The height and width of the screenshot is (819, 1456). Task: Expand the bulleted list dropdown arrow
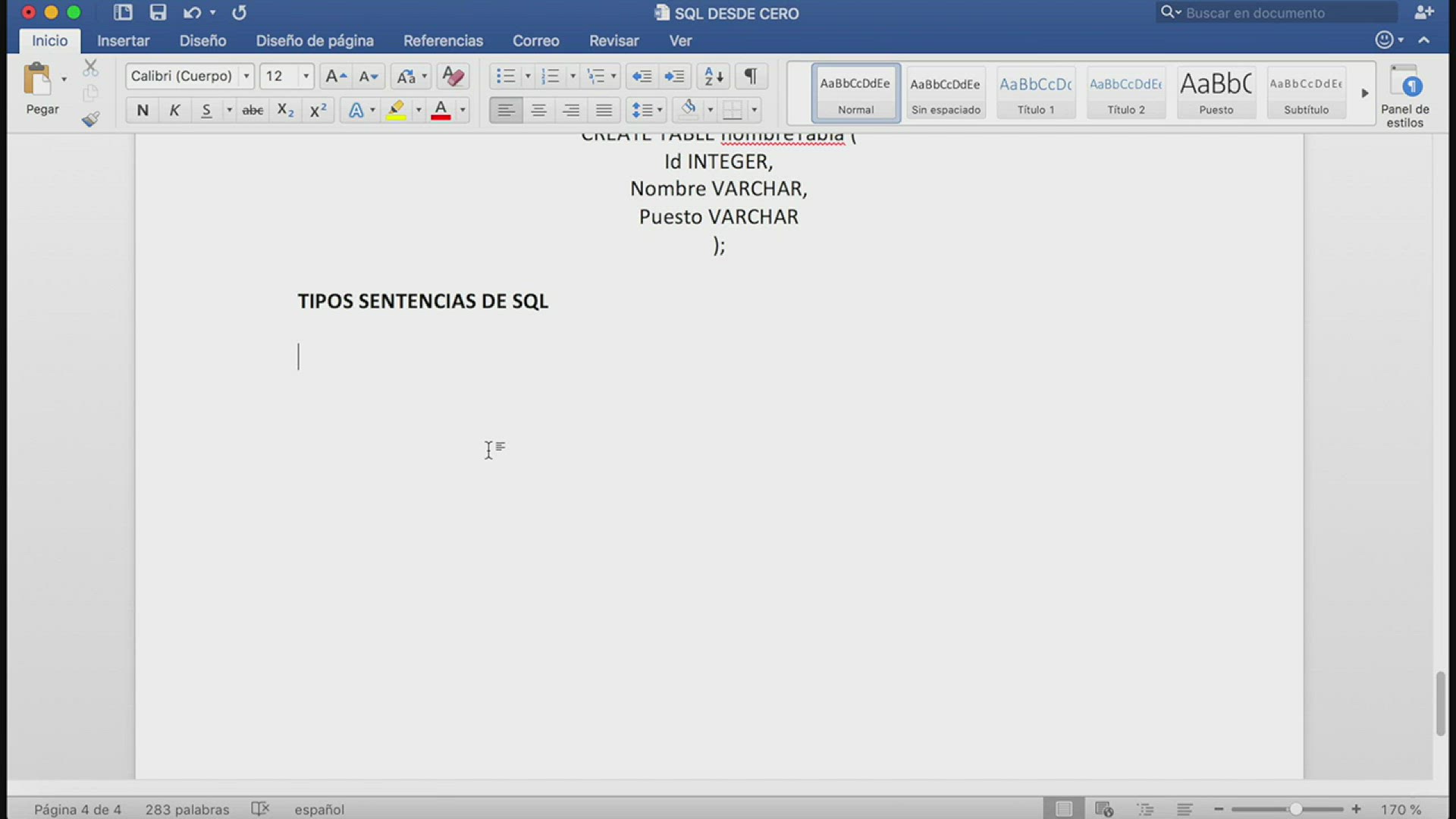click(x=528, y=76)
